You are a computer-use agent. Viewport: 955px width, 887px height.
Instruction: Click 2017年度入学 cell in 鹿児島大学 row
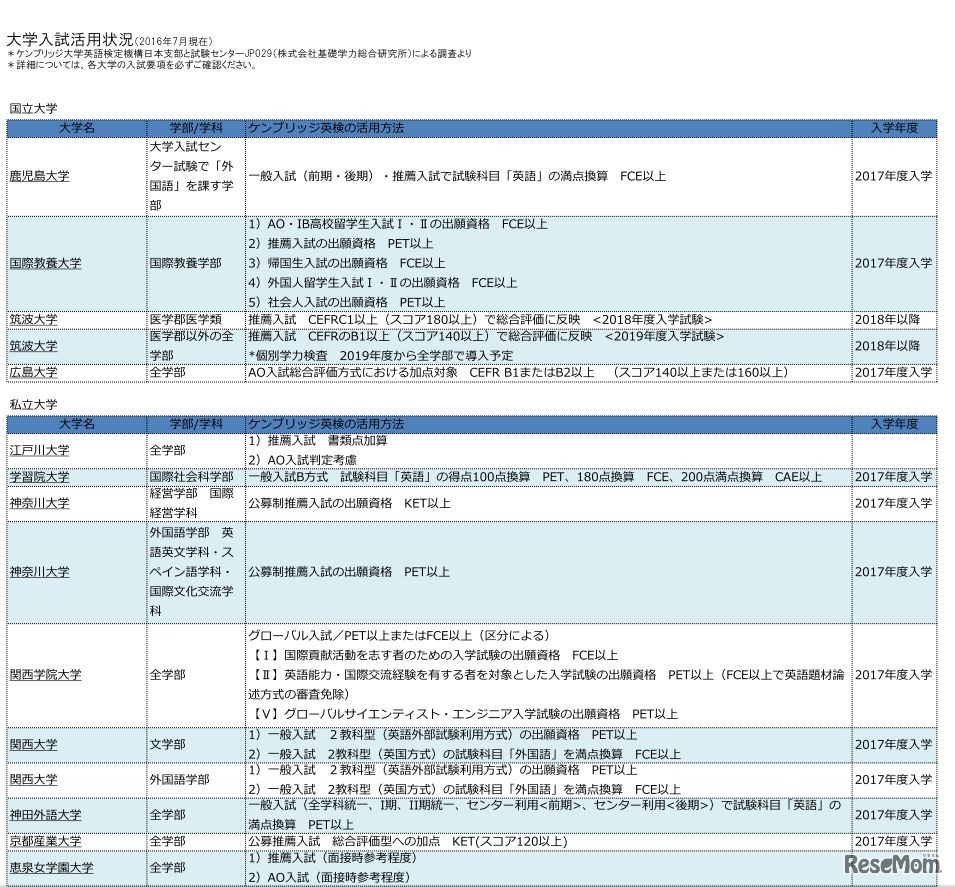click(893, 176)
